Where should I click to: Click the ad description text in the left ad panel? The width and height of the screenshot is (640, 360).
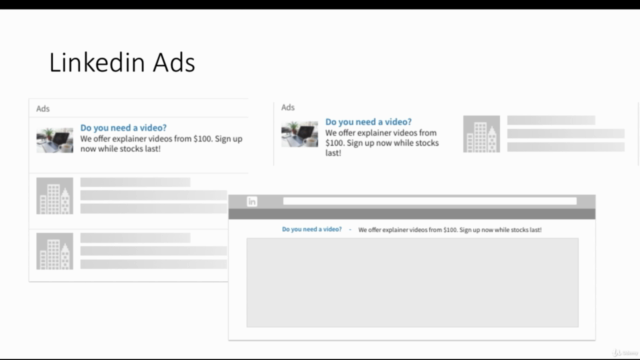pos(161,144)
